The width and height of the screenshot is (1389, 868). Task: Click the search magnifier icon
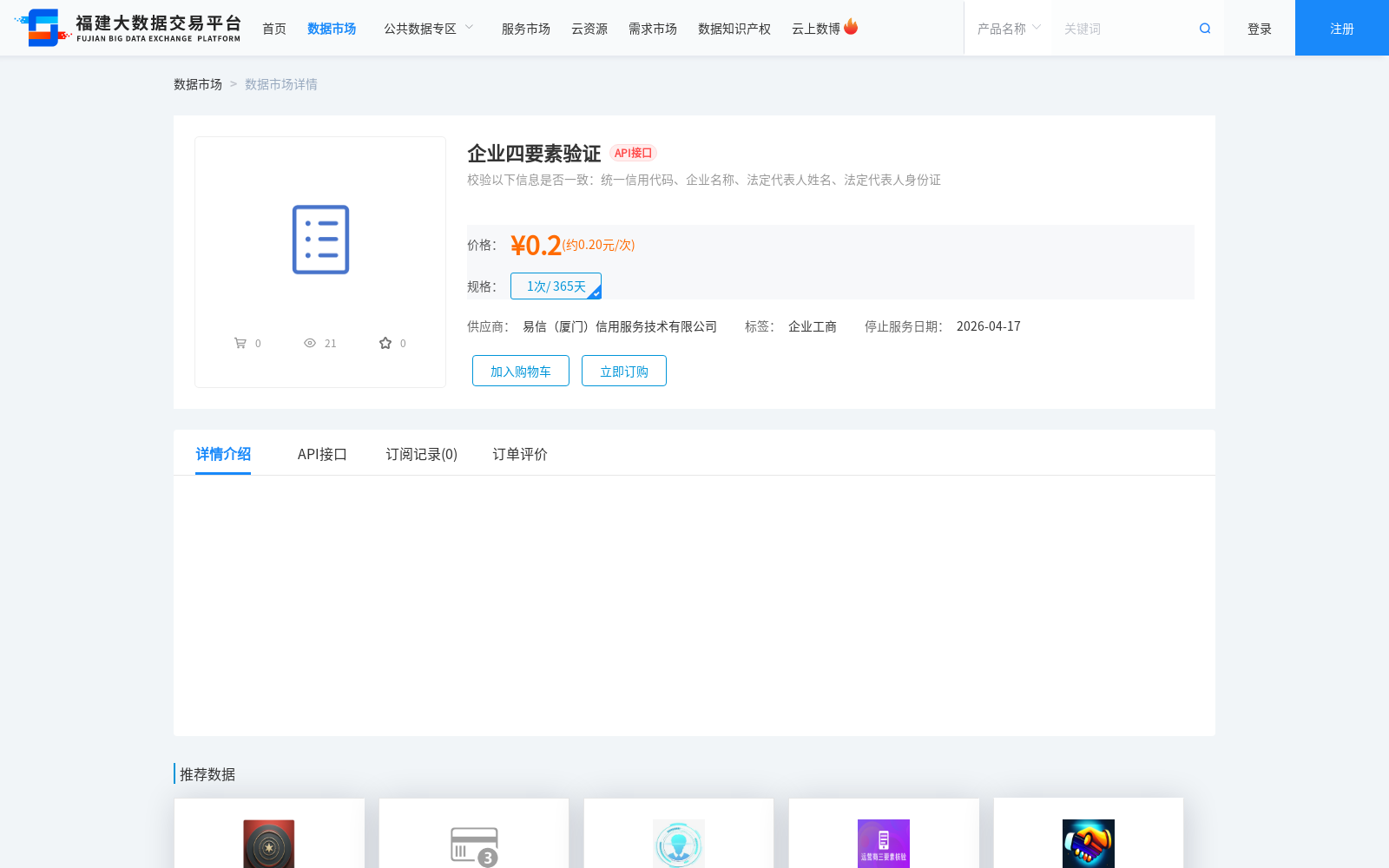click(1205, 29)
